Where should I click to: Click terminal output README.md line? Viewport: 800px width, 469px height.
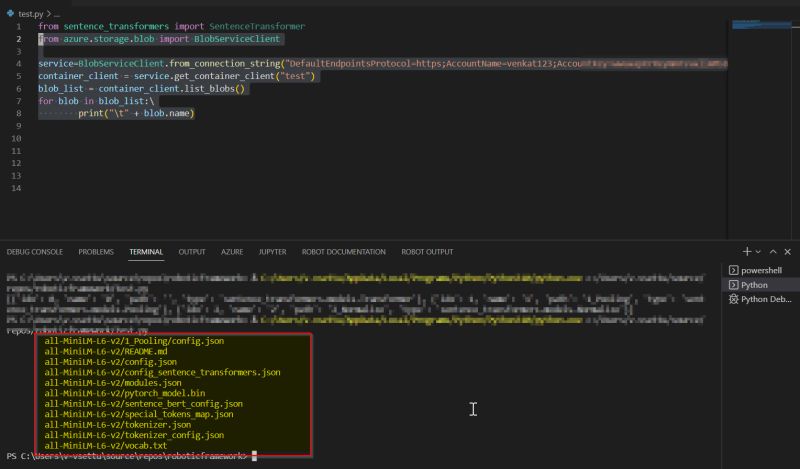click(x=106, y=351)
